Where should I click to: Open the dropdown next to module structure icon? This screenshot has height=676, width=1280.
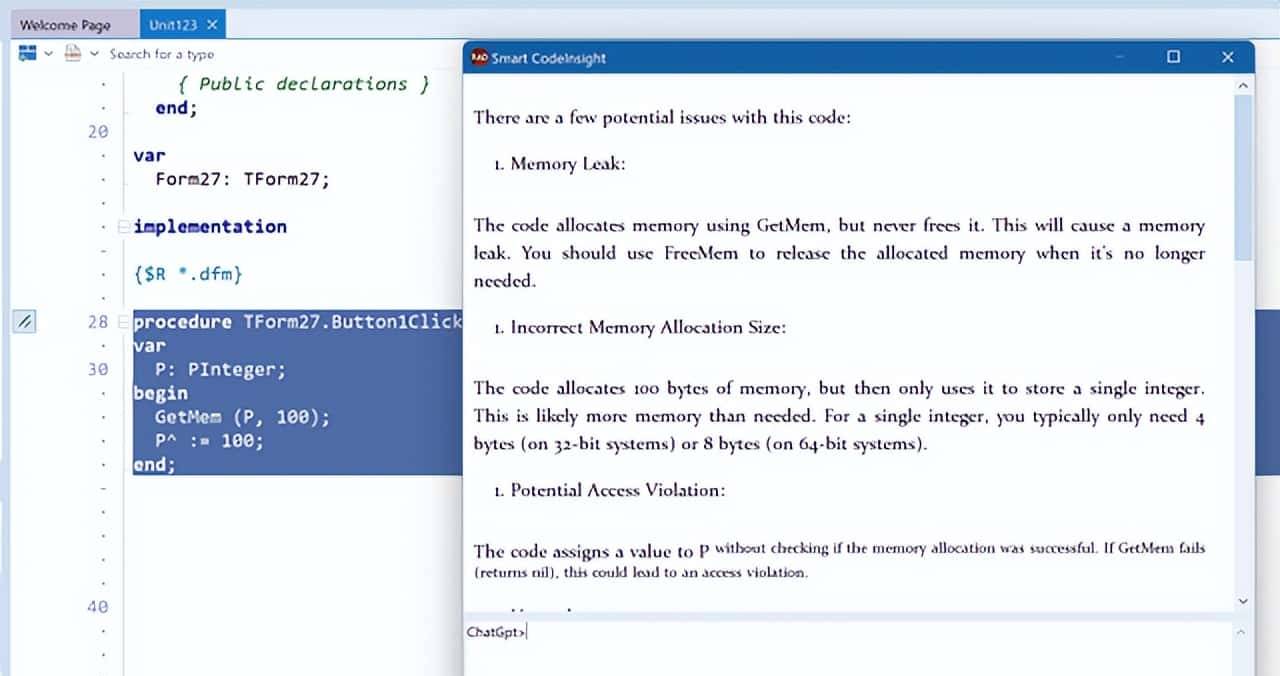point(48,53)
